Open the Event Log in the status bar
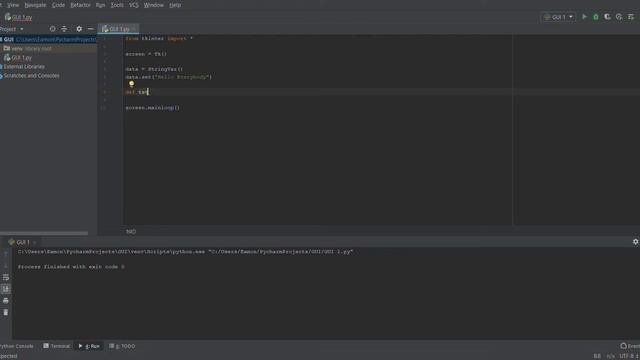The image size is (640, 360). point(630,346)
